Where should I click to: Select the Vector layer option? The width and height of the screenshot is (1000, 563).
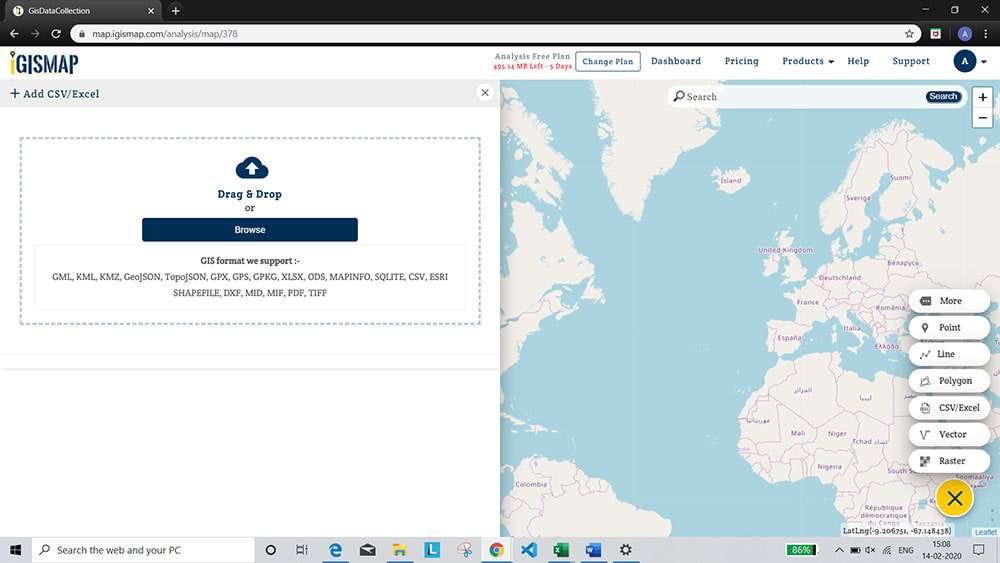click(950, 435)
